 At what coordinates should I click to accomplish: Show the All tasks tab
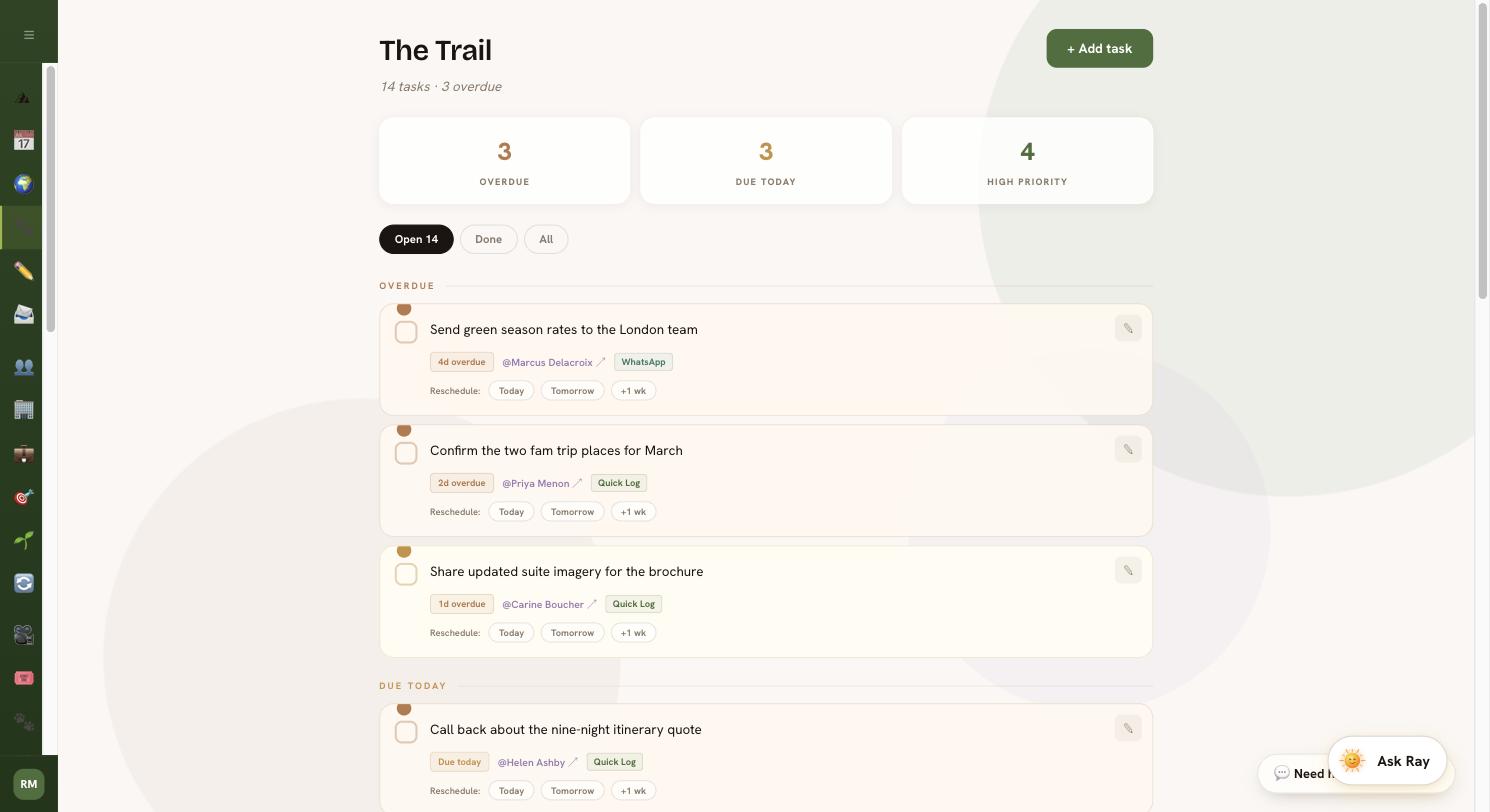click(546, 239)
